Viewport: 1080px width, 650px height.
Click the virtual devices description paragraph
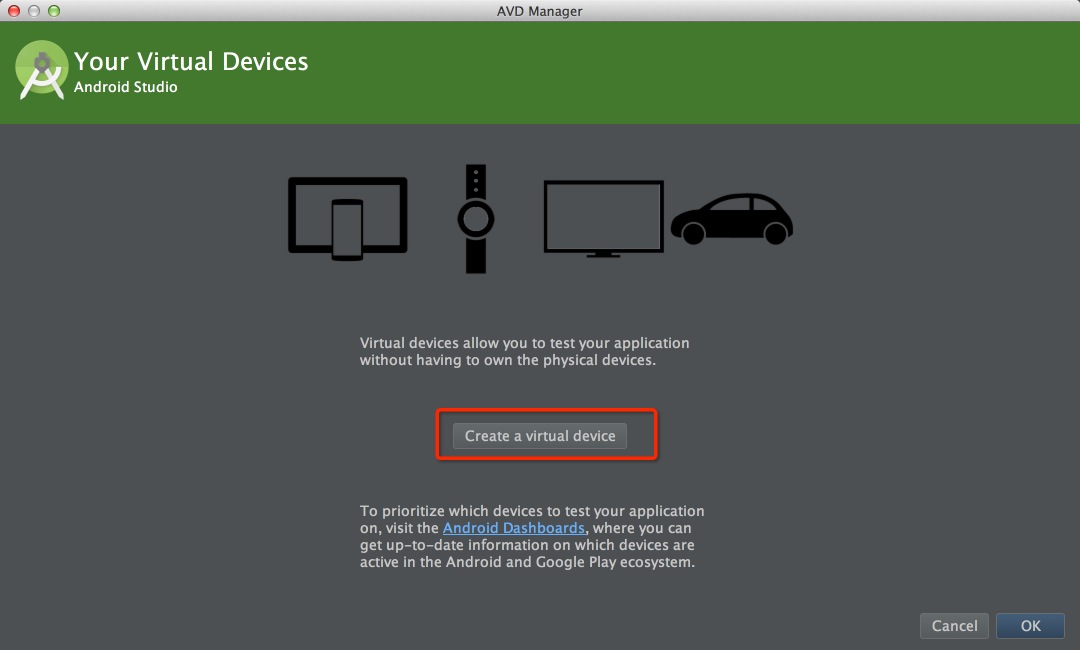(x=524, y=351)
